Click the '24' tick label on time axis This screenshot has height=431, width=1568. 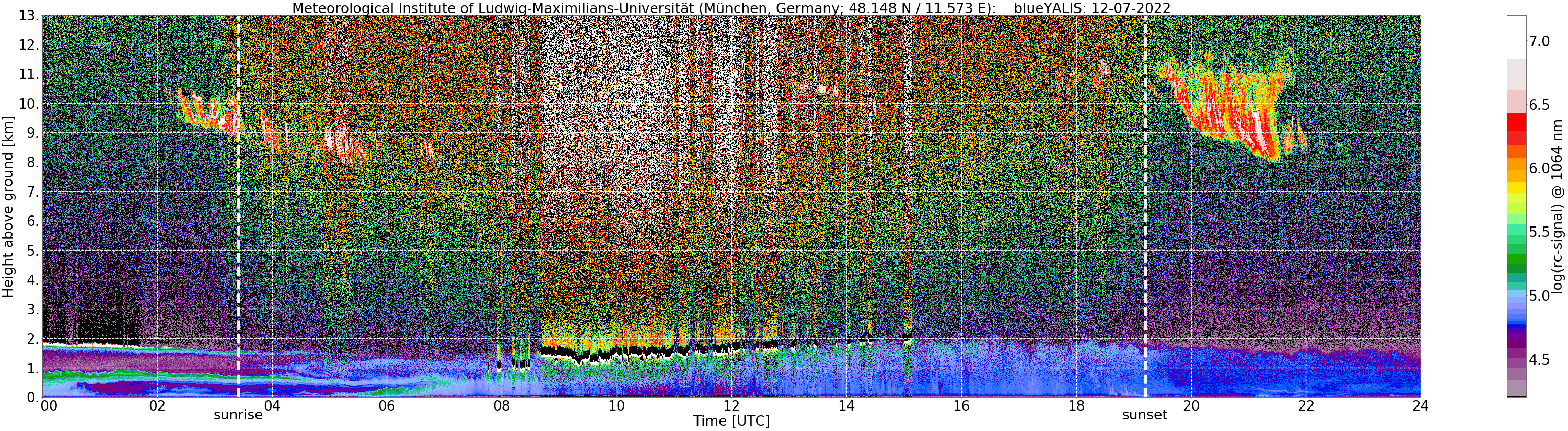click(x=1421, y=406)
